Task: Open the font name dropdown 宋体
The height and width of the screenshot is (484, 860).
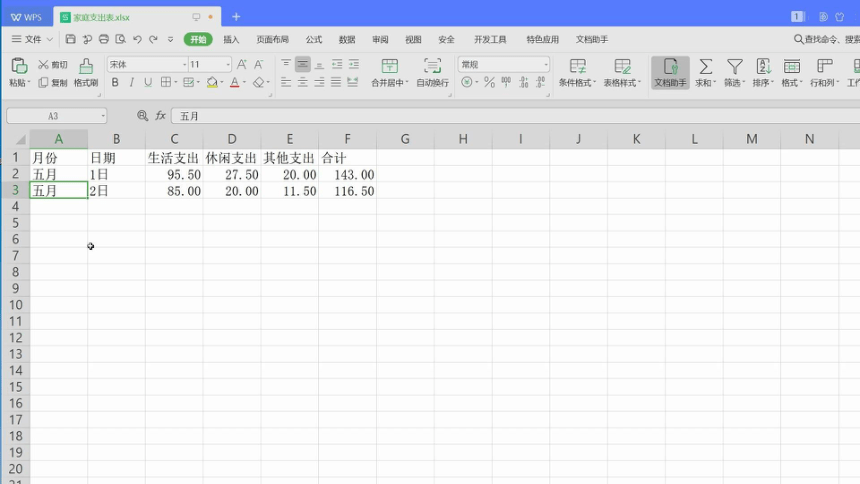Action: (x=184, y=65)
